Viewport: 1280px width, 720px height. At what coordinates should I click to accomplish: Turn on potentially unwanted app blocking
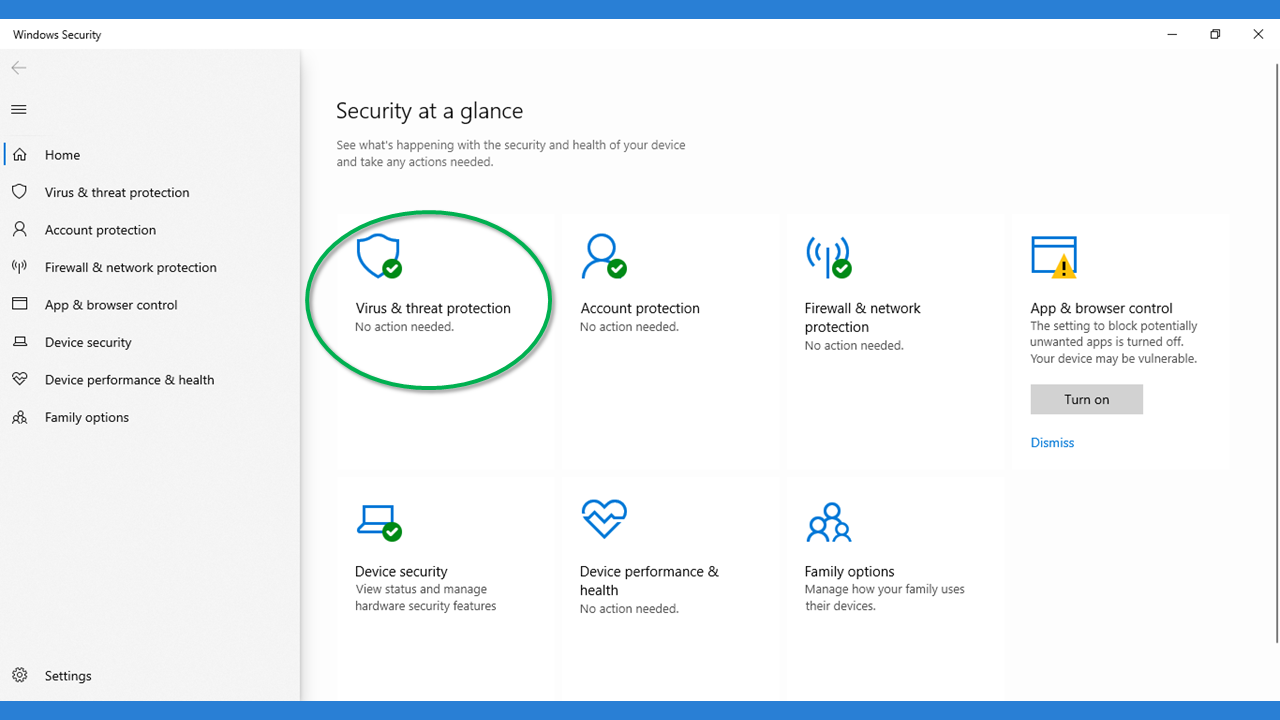click(1086, 399)
